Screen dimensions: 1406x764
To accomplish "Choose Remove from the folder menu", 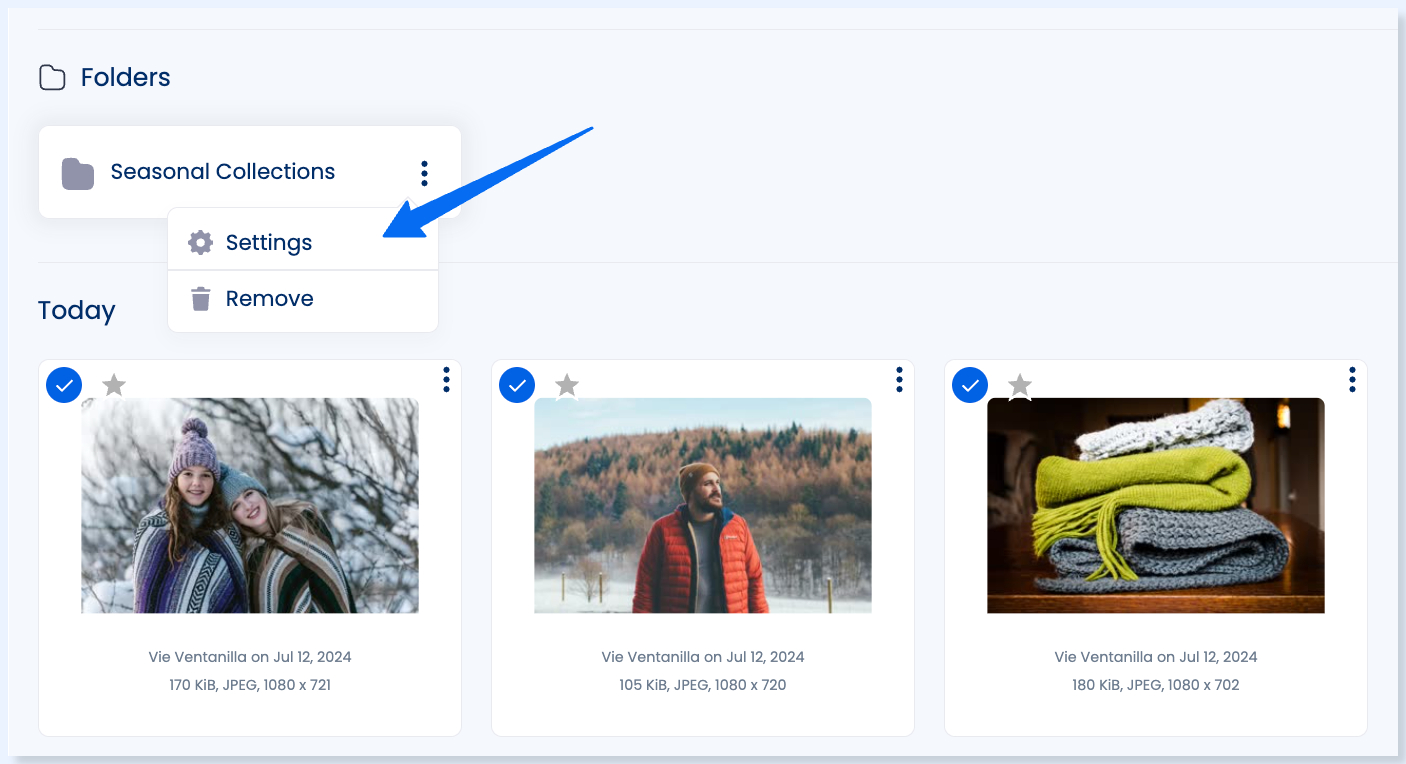I will [303, 298].
